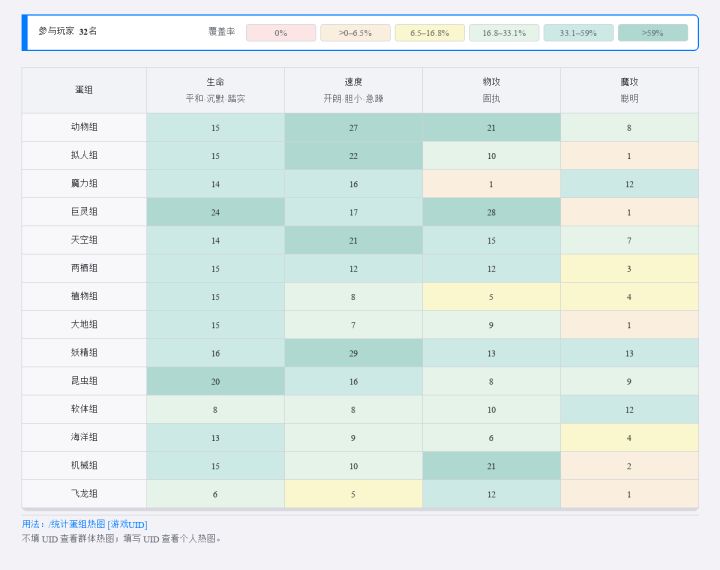The image size is (720, 570).
Task: Select the 速度 column header
Action: (353, 90)
